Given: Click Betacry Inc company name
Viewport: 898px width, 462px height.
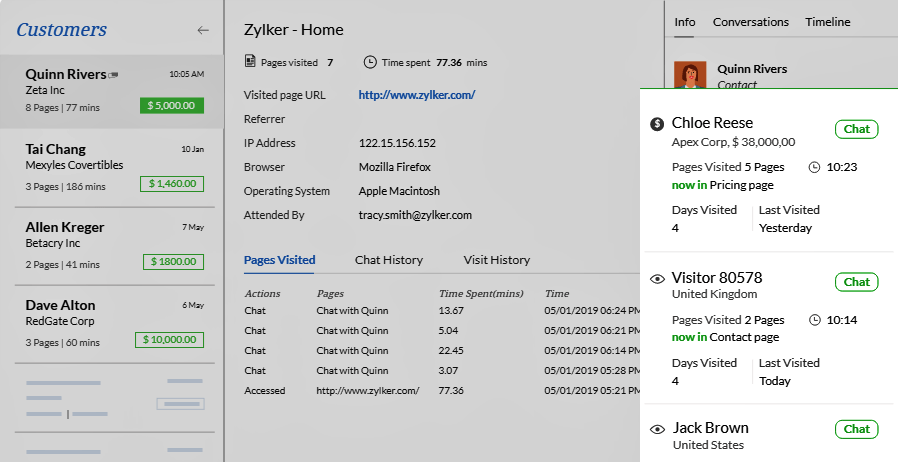Looking at the screenshot, I should coord(53,243).
